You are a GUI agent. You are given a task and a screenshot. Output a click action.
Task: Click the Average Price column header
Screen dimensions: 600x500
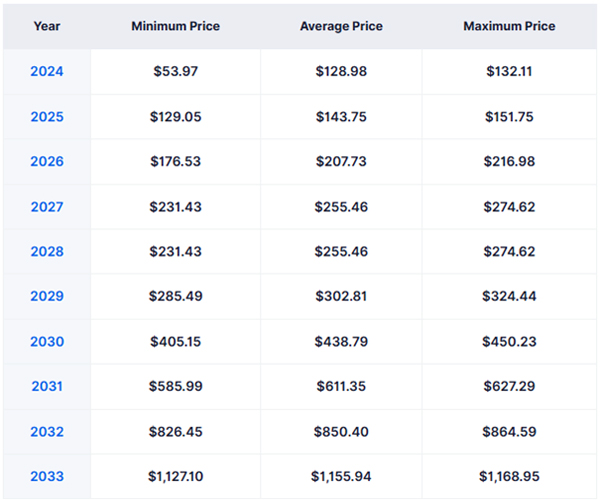tap(341, 26)
